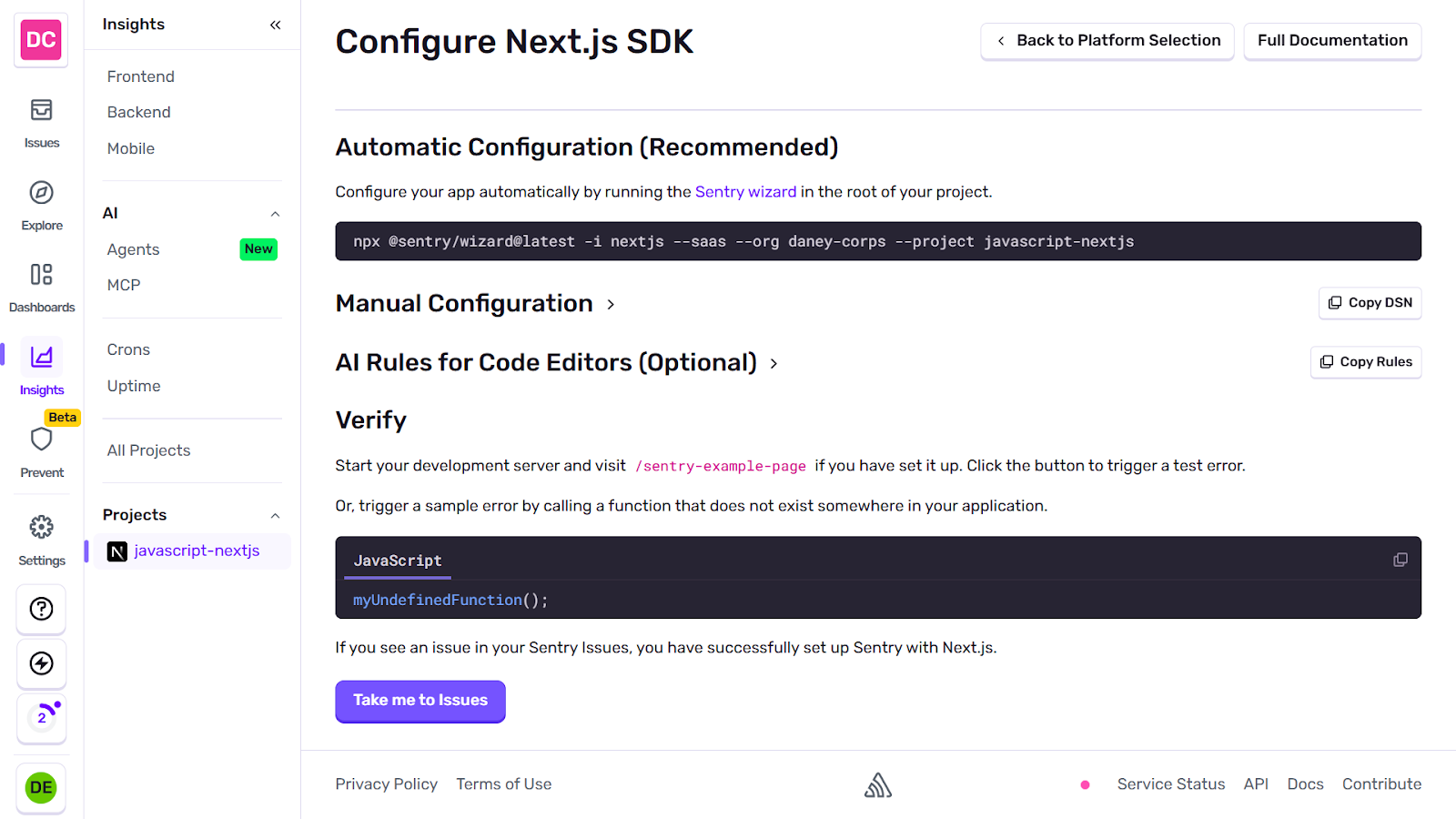The image size is (1456, 819).
Task: Select the JavaScript tab in the code block
Action: 397,561
